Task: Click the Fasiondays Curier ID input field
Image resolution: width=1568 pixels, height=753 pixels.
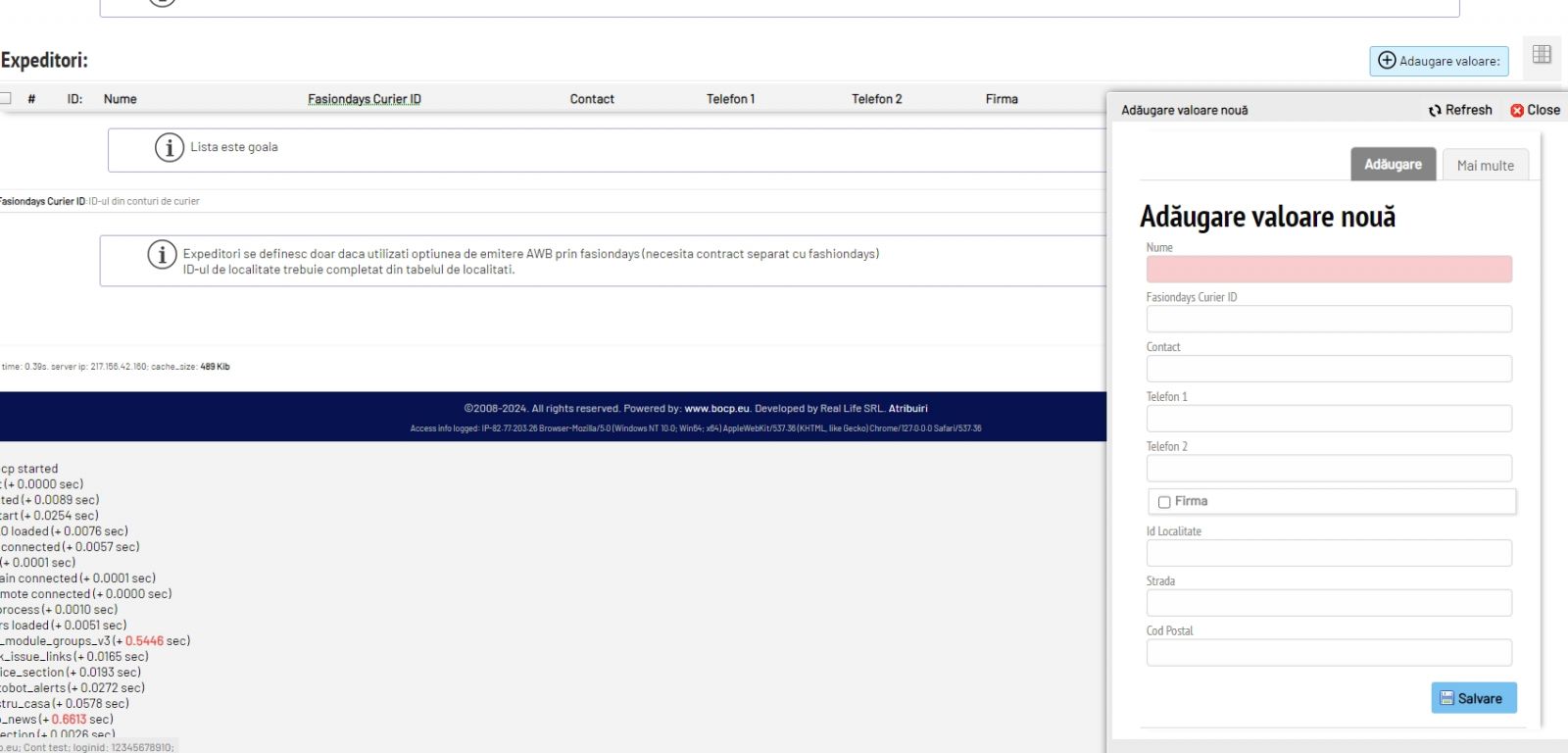Action: pyautogui.click(x=1328, y=320)
